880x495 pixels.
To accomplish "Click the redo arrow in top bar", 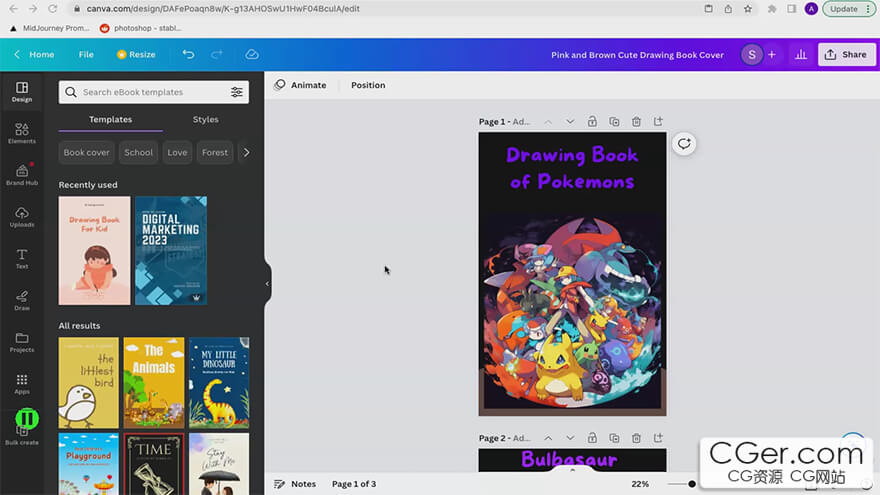I will [x=217, y=54].
